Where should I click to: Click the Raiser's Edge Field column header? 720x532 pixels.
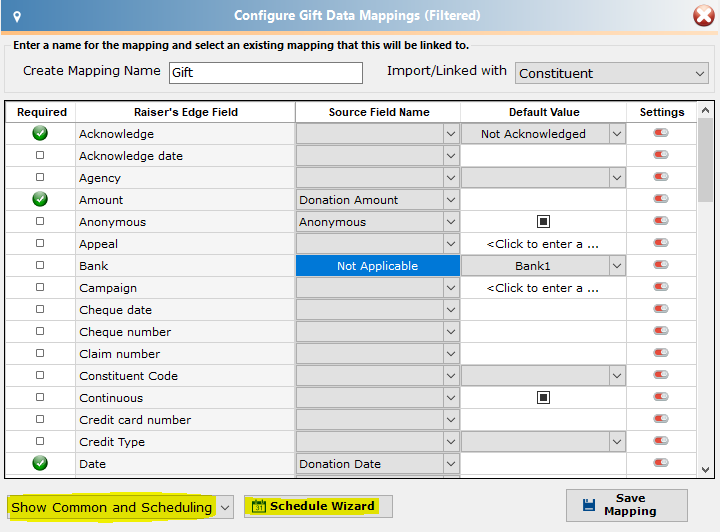186,112
